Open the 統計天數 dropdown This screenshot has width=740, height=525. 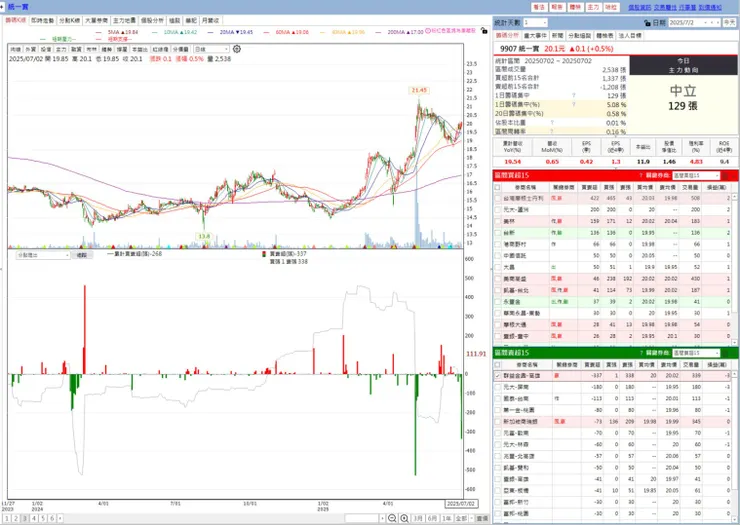click(x=535, y=23)
